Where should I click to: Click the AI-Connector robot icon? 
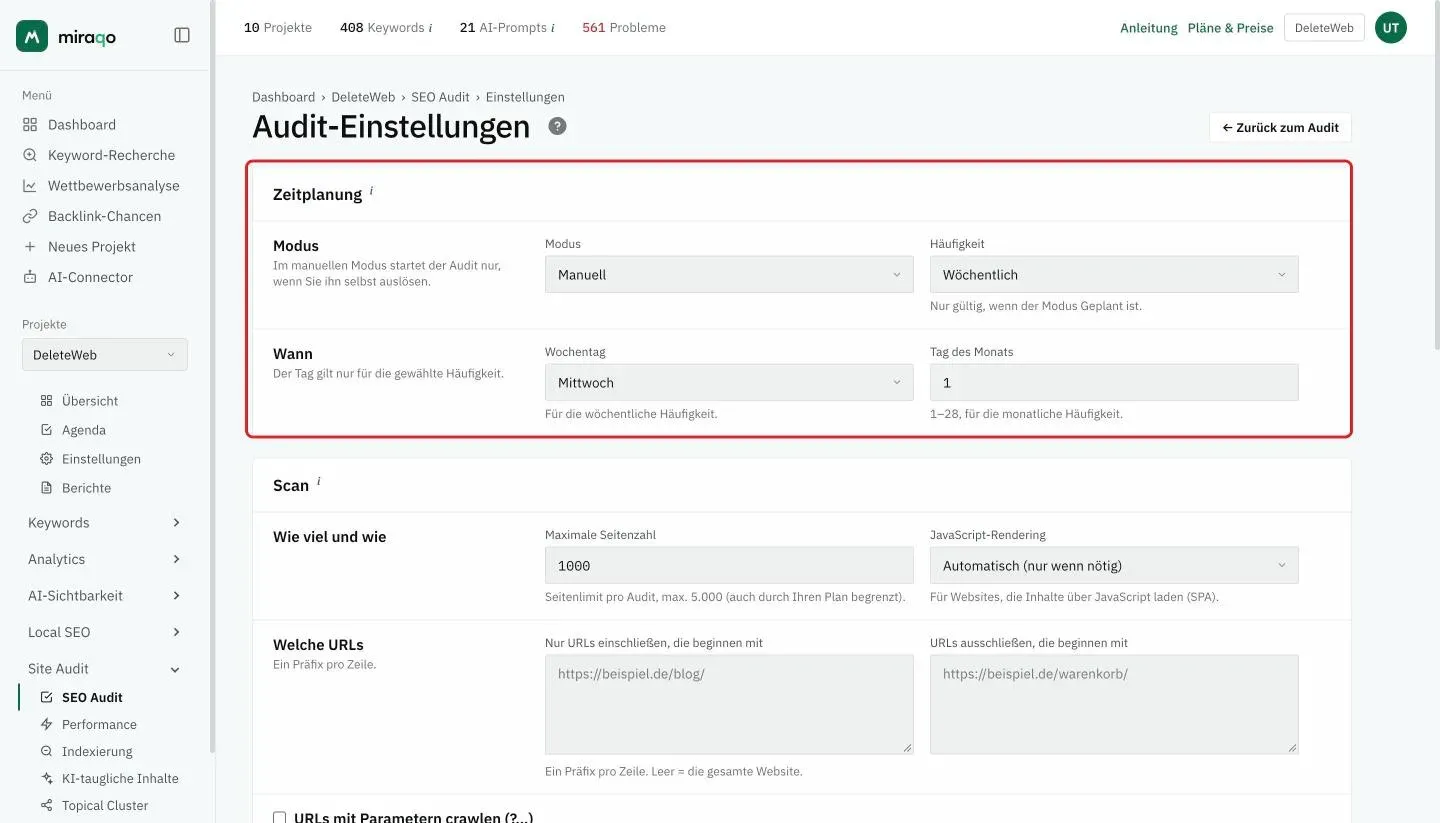pyautogui.click(x=30, y=277)
